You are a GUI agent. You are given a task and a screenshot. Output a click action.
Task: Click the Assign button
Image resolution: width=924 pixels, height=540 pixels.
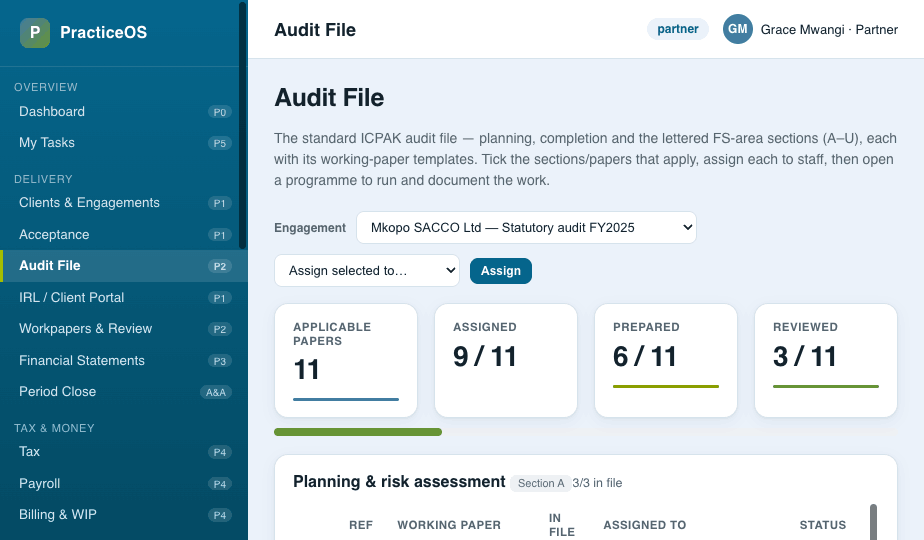[x=501, y=271]
